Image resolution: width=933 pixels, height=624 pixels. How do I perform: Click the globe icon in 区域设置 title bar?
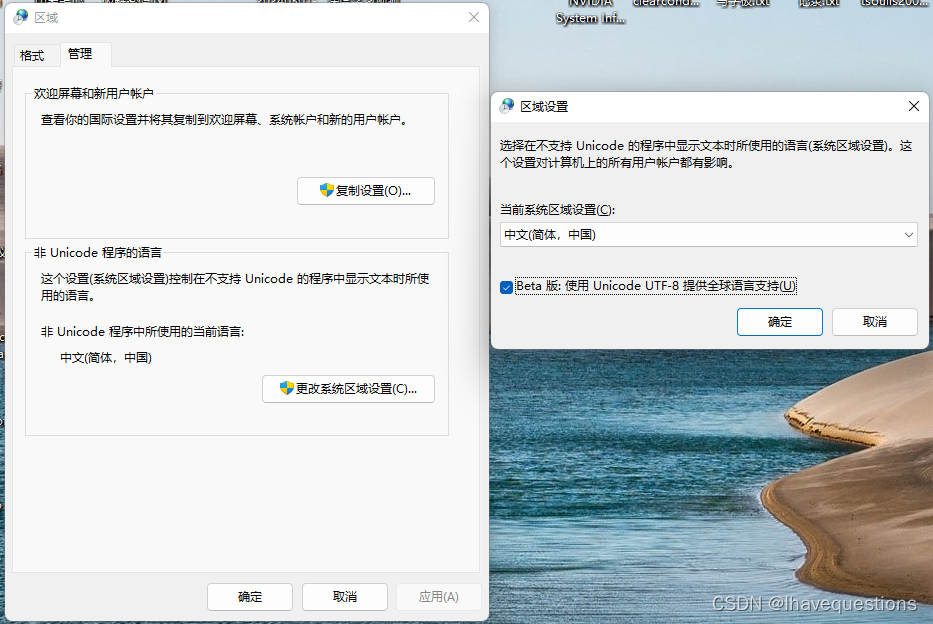(507, 106)
